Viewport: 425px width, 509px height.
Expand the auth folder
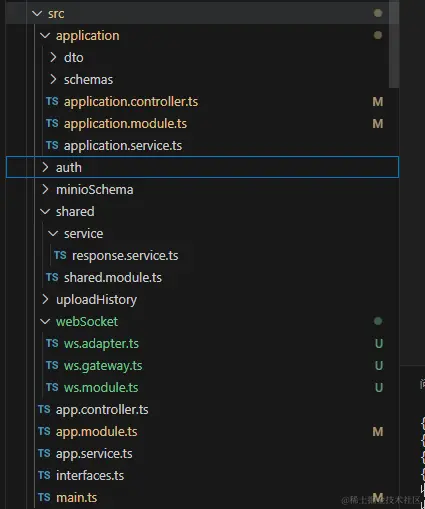202,167
